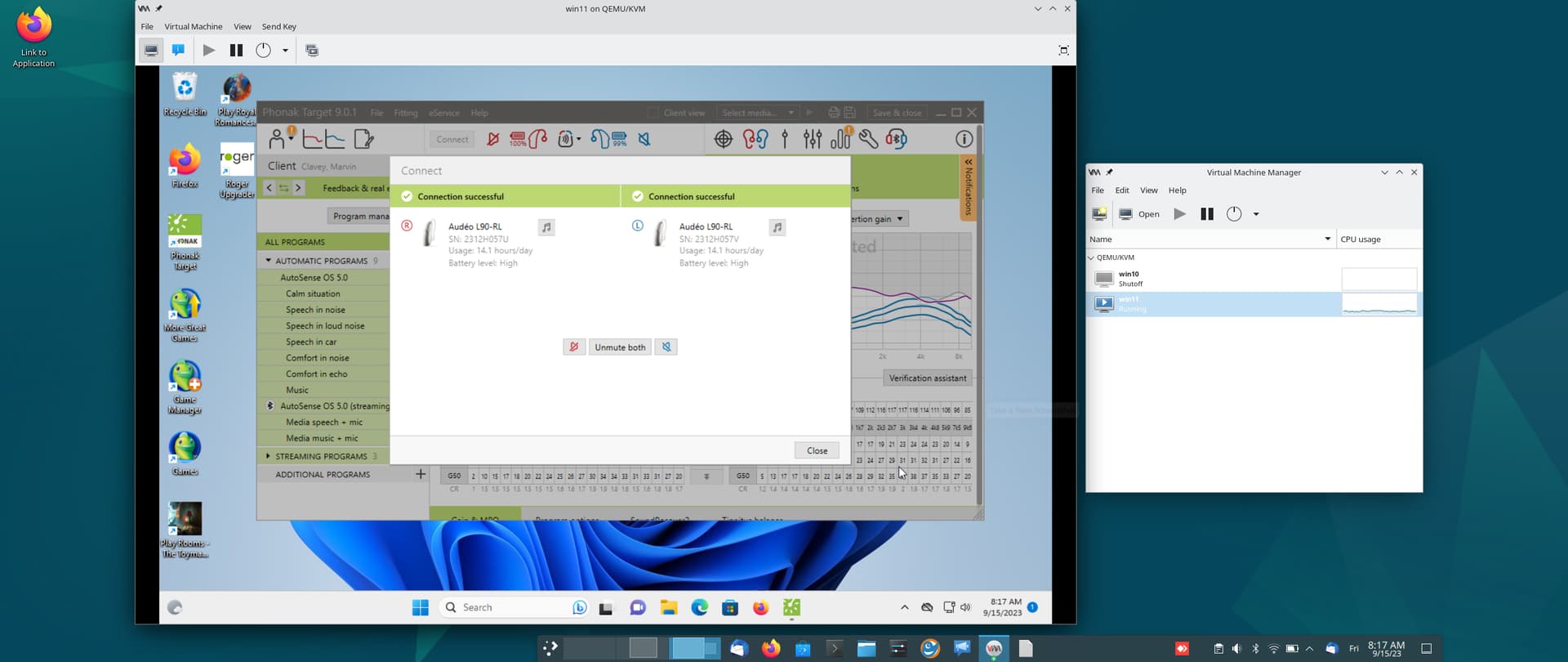Select the win10 Shutoff virtual machine
1568x662 pixels.
[x=1254, y=279]
